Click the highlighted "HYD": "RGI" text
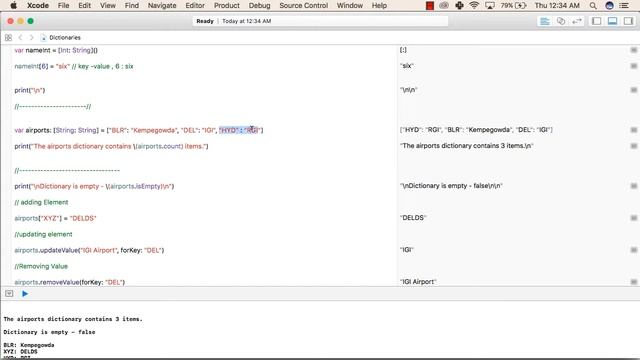This screenshot has height=360, width=640. (240, 130)
